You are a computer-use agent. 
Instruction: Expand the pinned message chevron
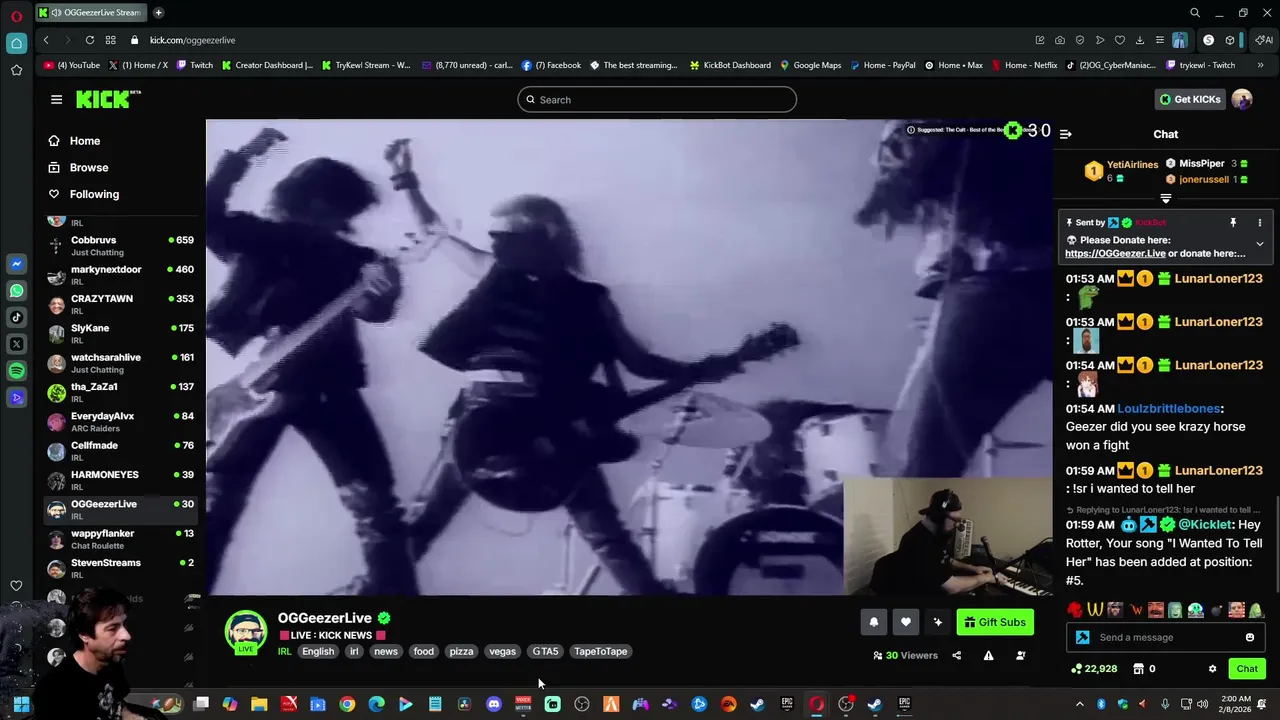click(x=1260, y=244)
